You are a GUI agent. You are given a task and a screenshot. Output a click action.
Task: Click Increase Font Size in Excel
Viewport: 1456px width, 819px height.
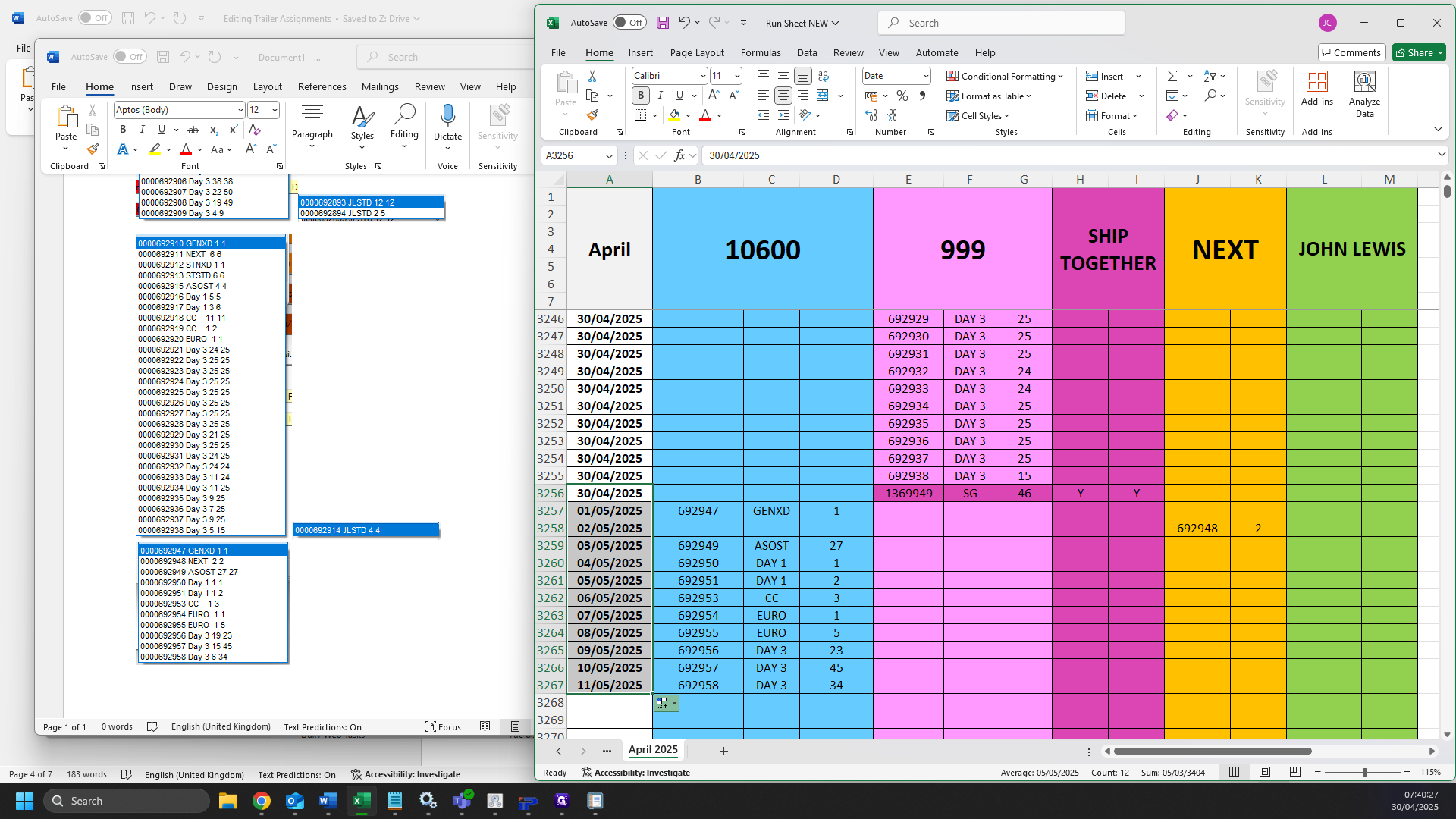click(714, 96)
